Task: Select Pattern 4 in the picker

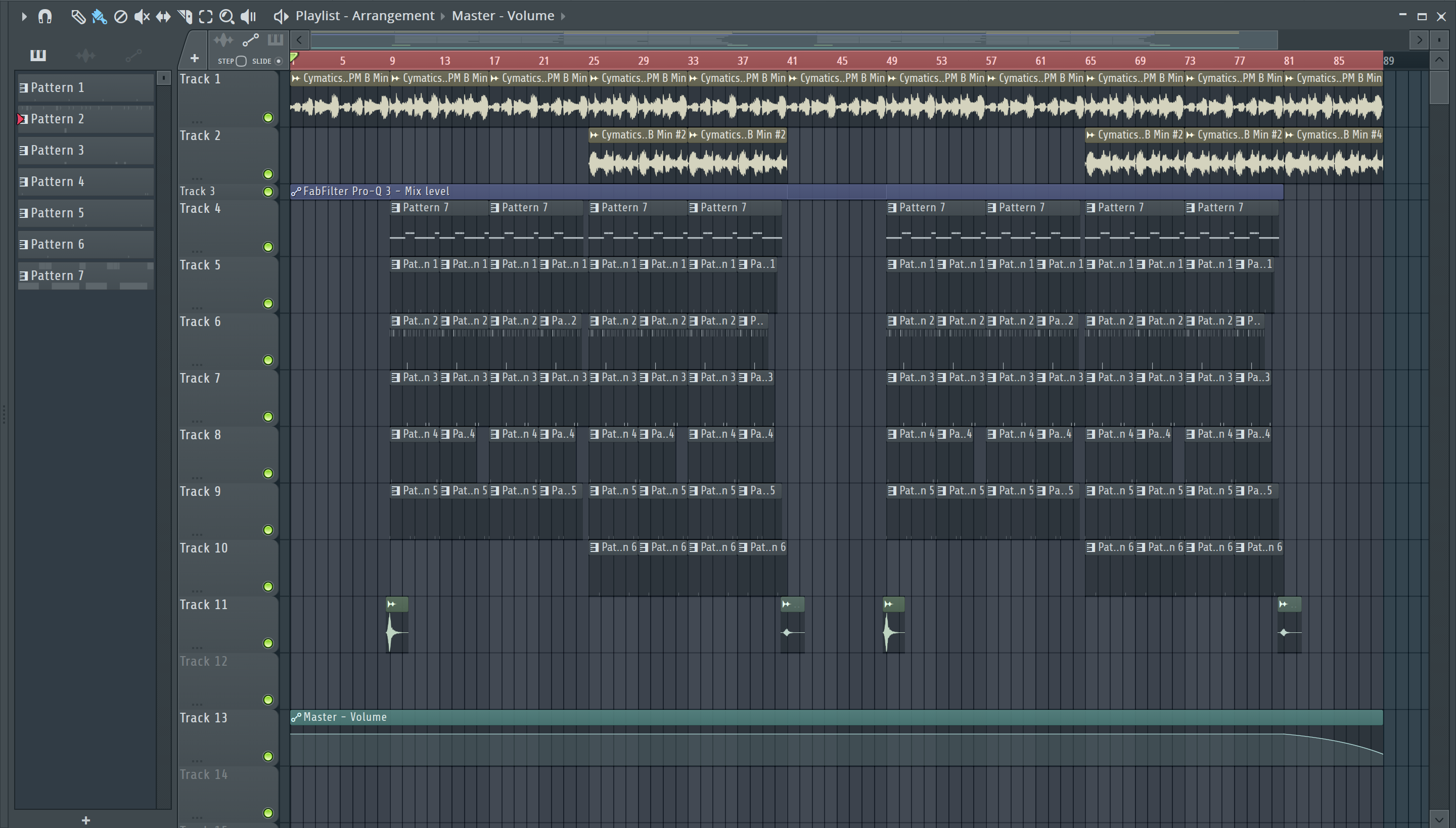Action: [86, 181]
